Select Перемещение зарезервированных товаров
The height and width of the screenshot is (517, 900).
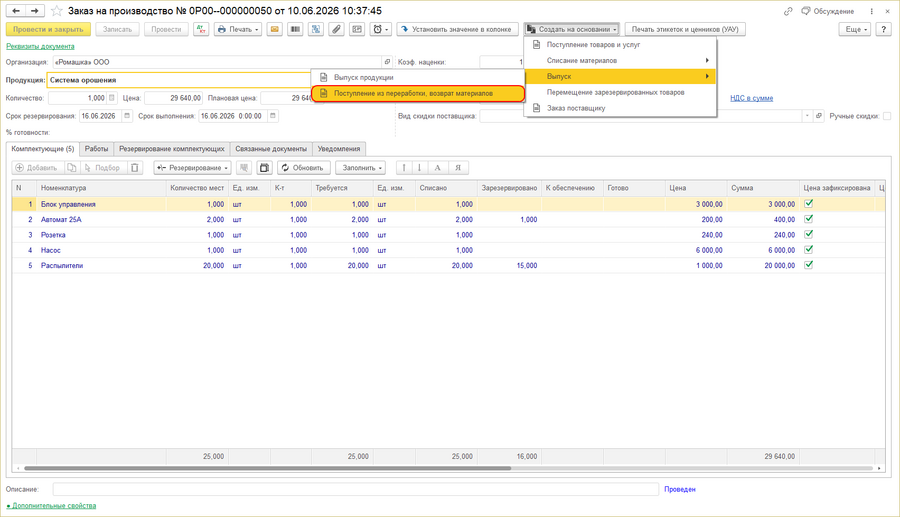click(x=620, y=92)
